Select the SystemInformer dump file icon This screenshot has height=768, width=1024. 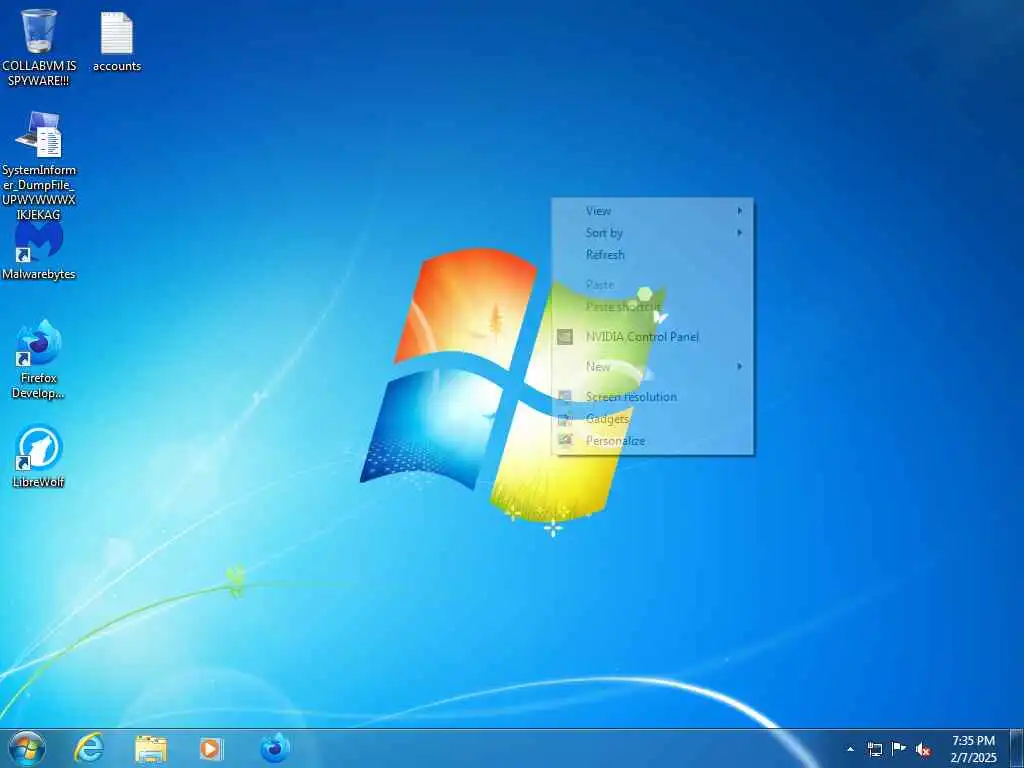pyautogui.click(x=39, y=165)
